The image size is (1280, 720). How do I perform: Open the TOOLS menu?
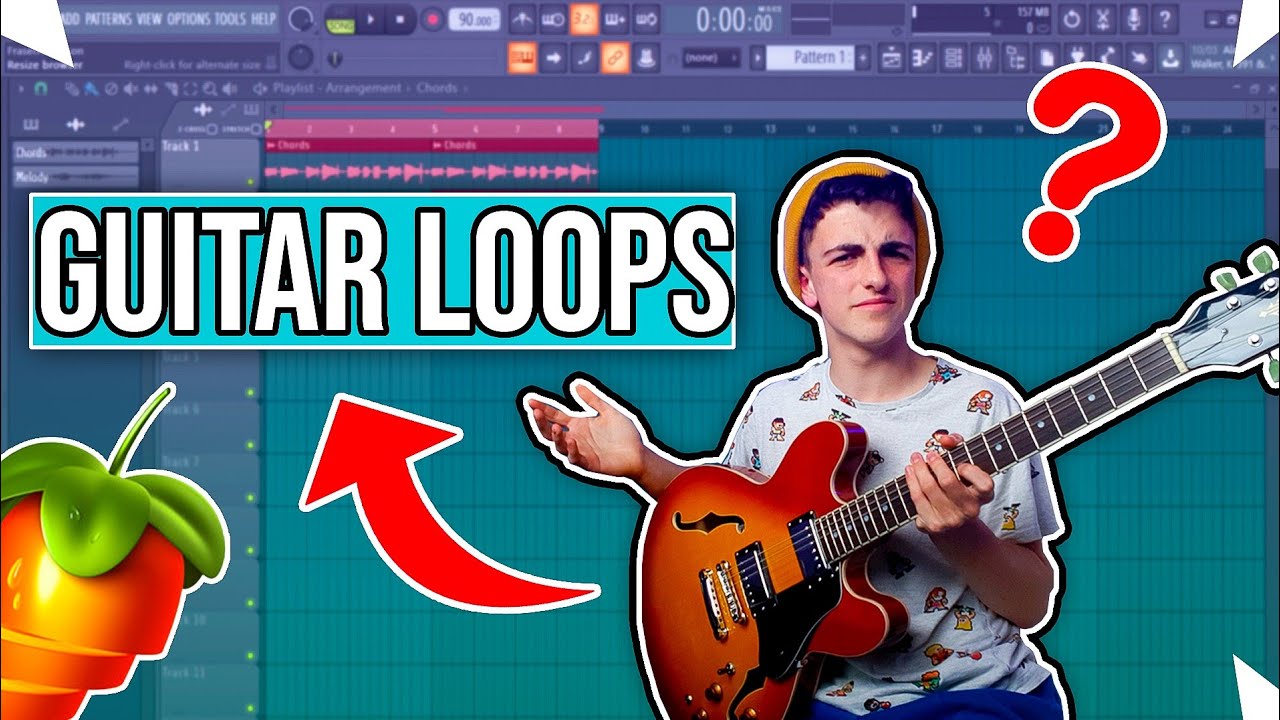(229, 18)
